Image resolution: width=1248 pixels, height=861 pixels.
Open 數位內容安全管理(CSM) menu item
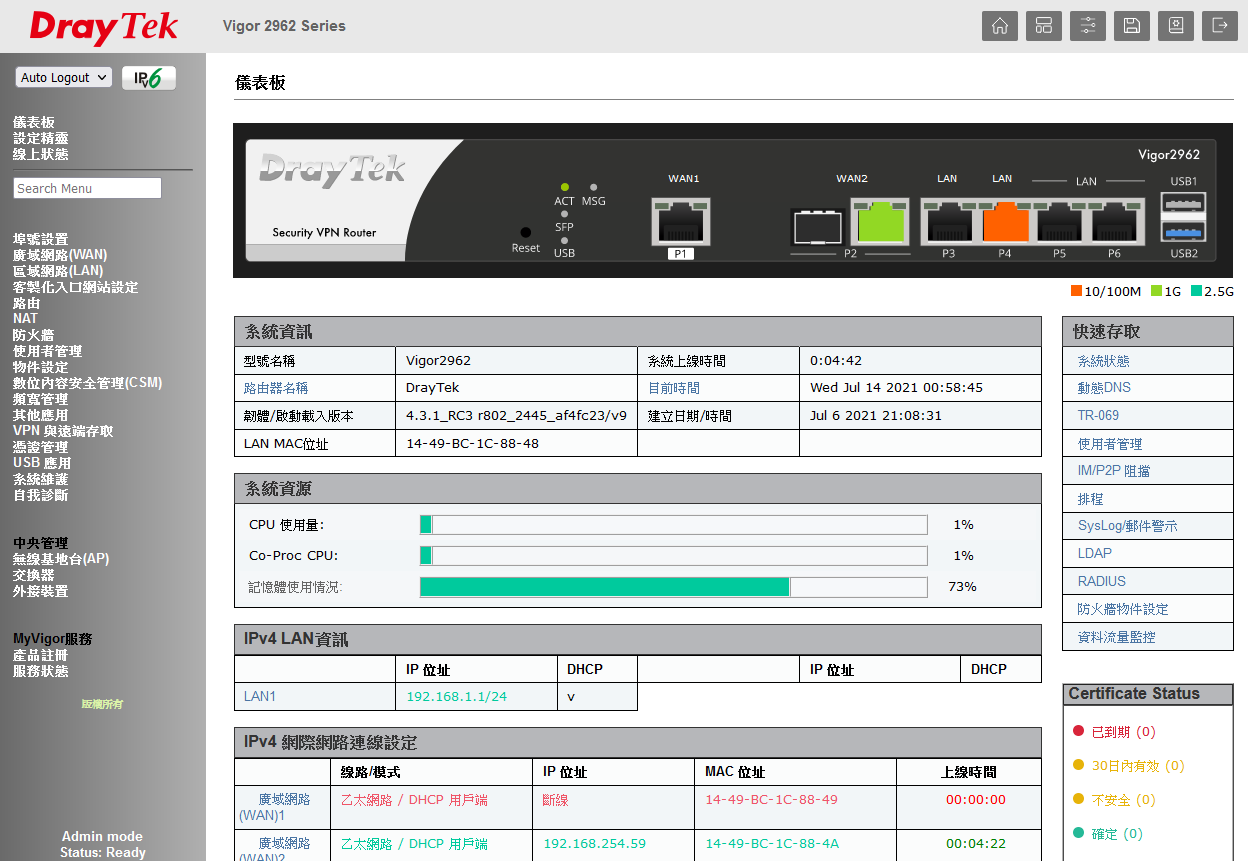click(x=88, y=383)
